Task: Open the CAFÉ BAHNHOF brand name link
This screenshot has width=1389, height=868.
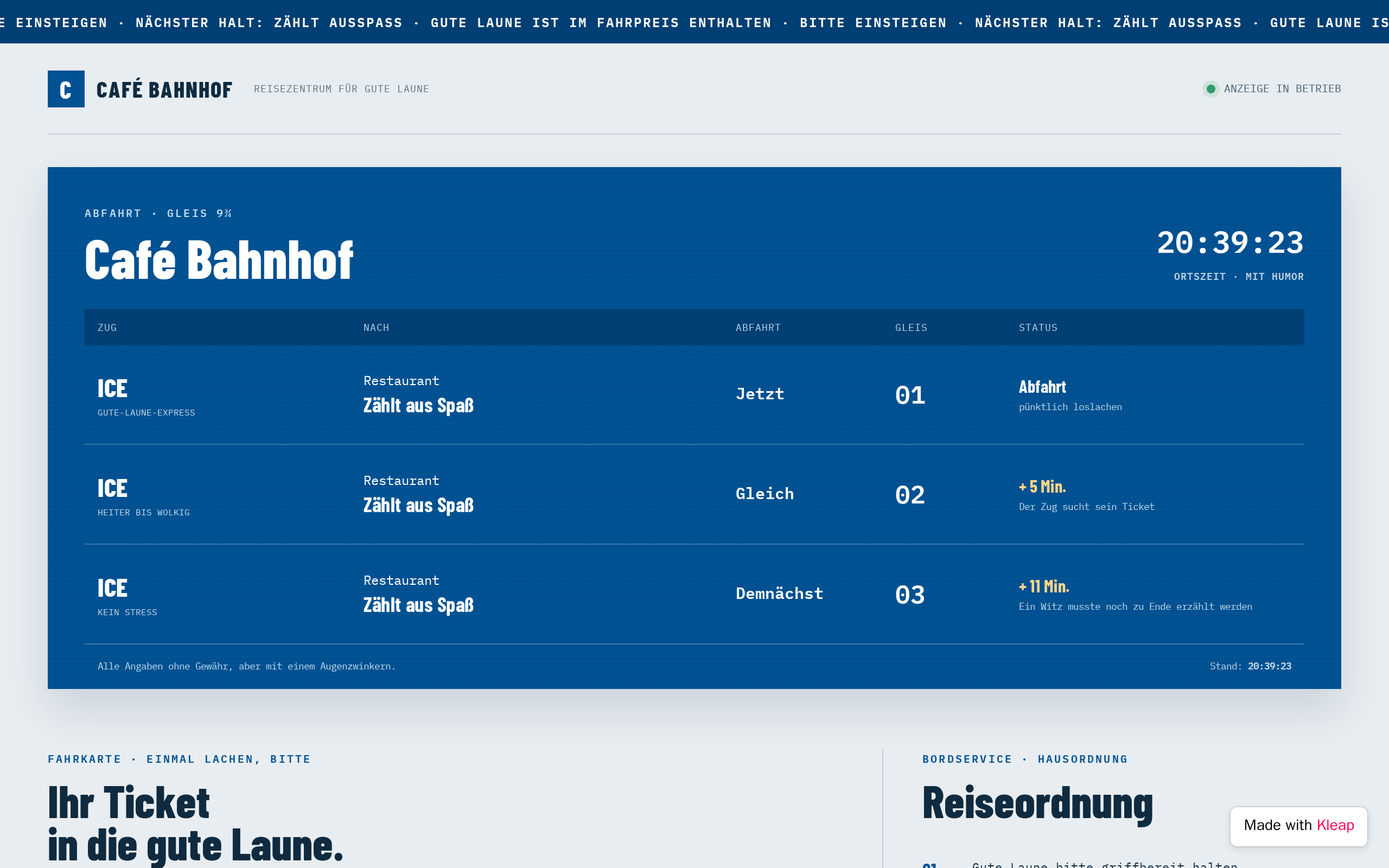Action: pos(164,90)
